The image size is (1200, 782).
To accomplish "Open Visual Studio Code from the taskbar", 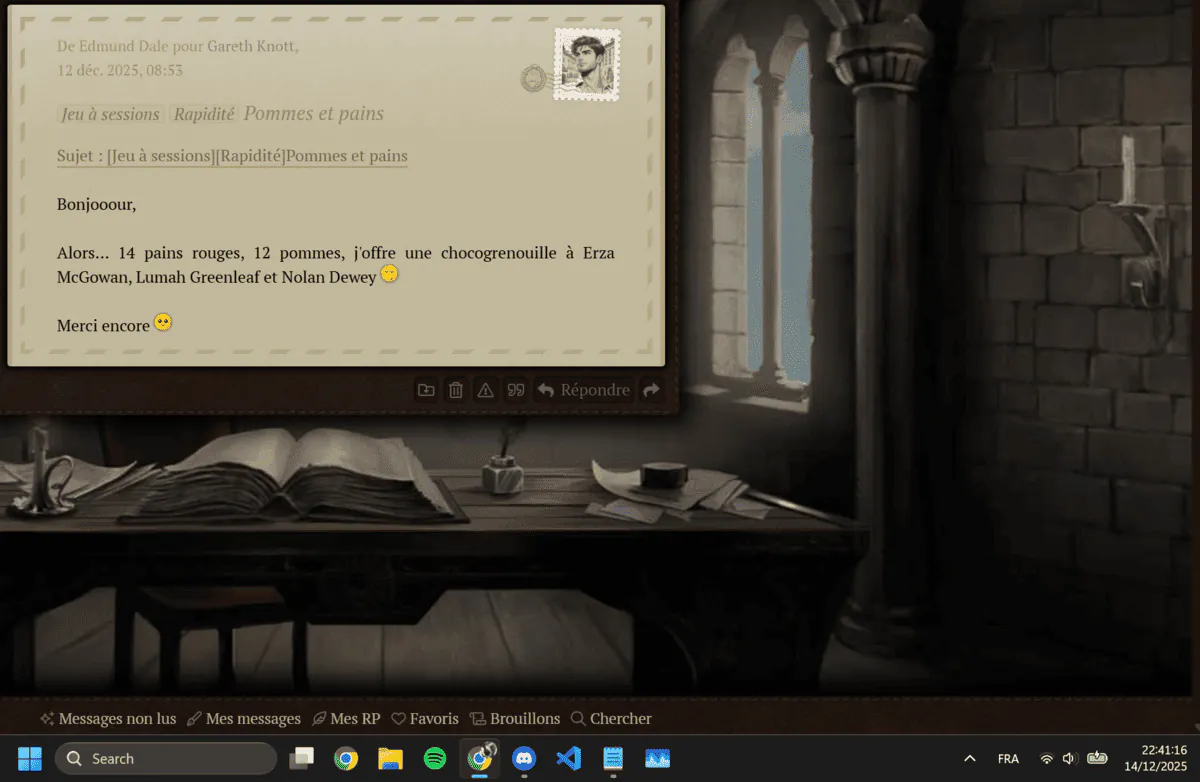I will click(x=568, y=759).
